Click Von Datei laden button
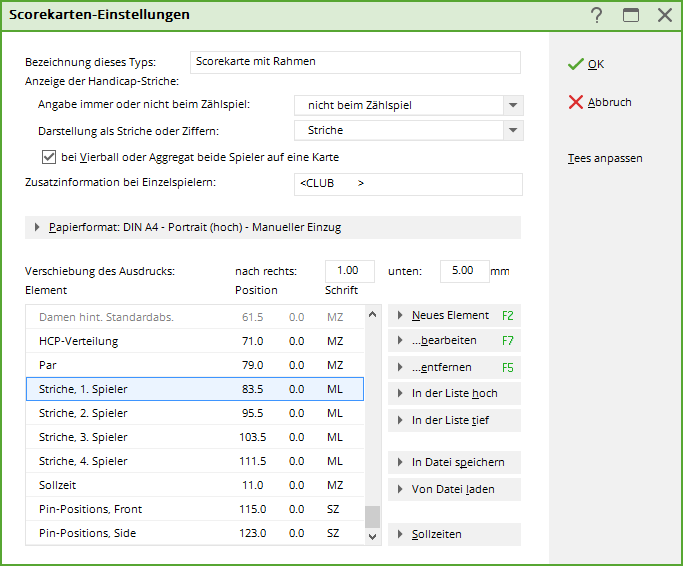 coord(453,489)
